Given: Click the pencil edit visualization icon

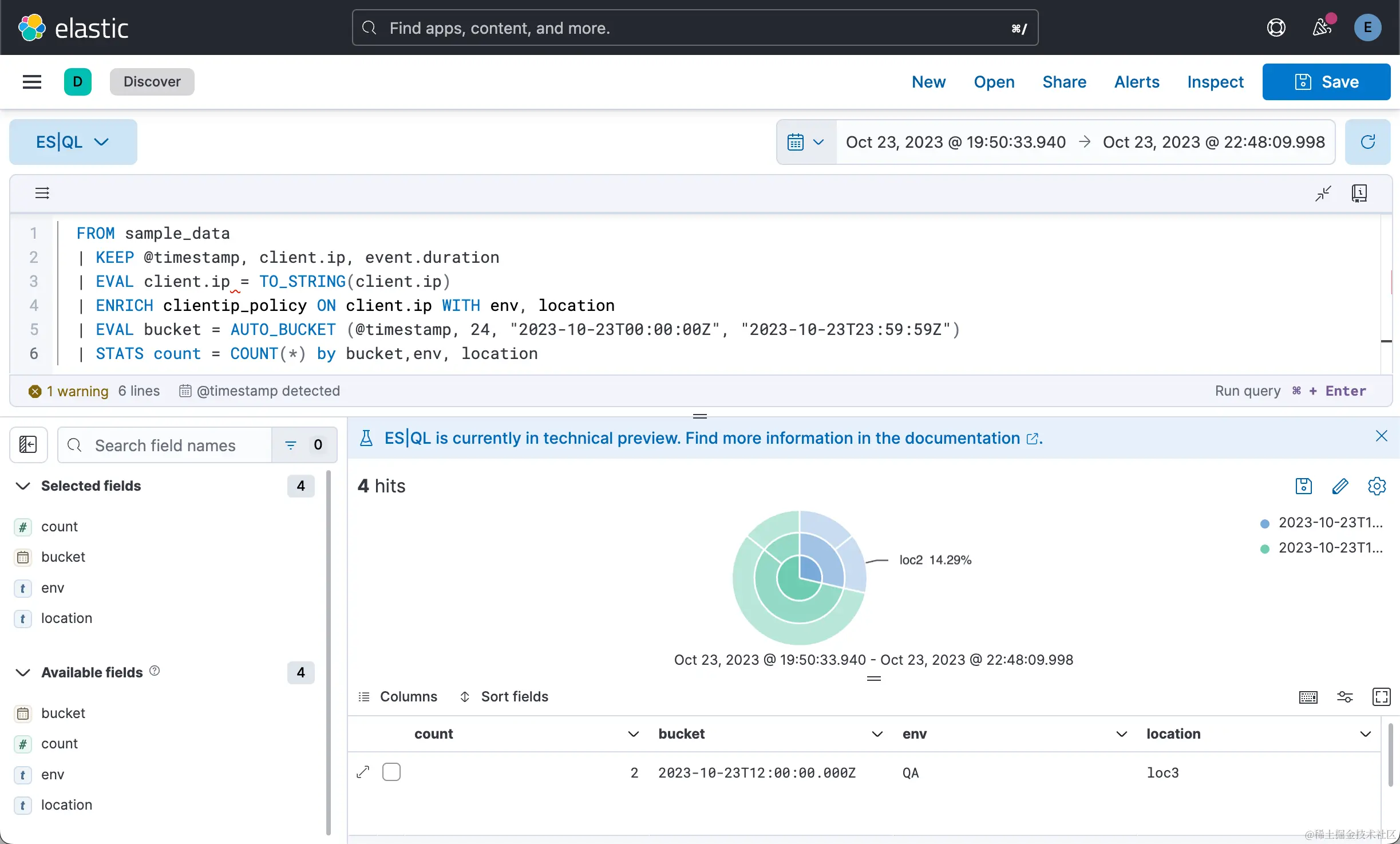Looking at the screenshot, I should (x=1340, y=486).
